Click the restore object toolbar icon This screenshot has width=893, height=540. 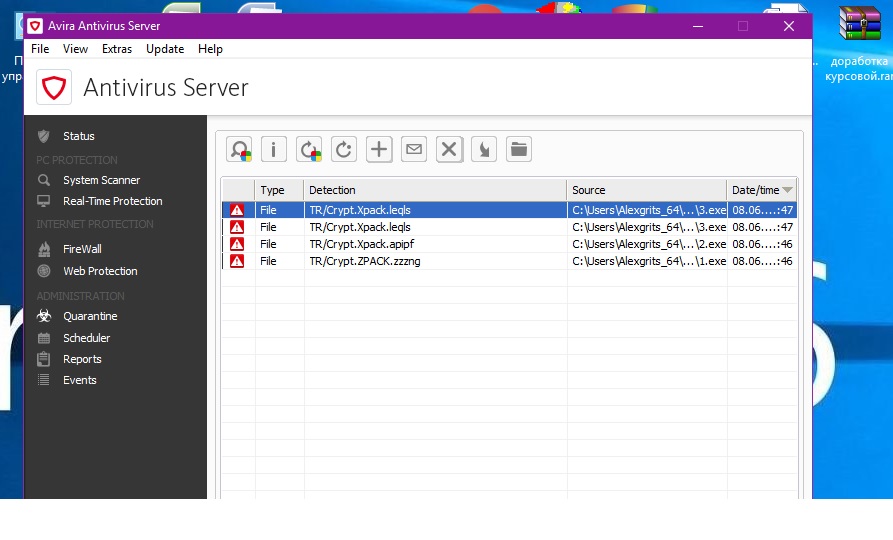pos(343,150)
